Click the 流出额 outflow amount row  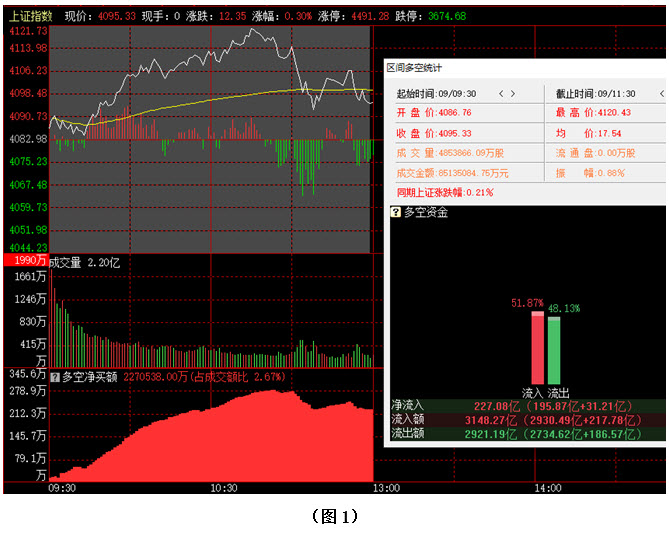pyautogui.click(x=527, y=434)
